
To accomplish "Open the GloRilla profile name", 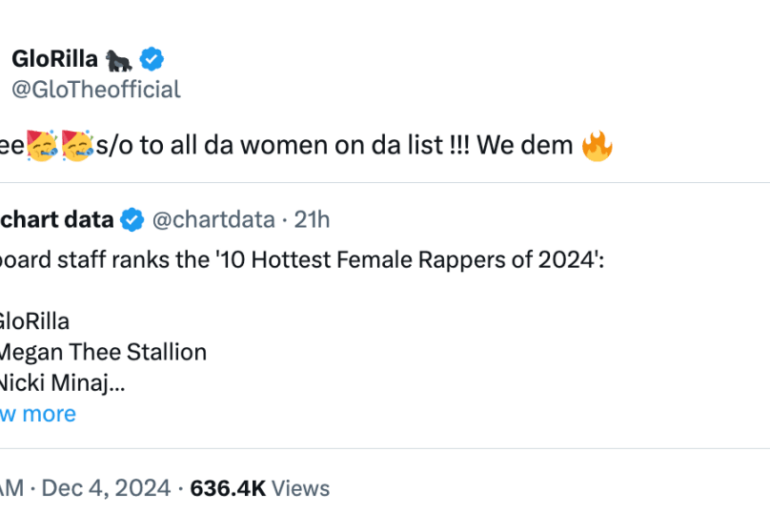I will [x=55, y=59].
